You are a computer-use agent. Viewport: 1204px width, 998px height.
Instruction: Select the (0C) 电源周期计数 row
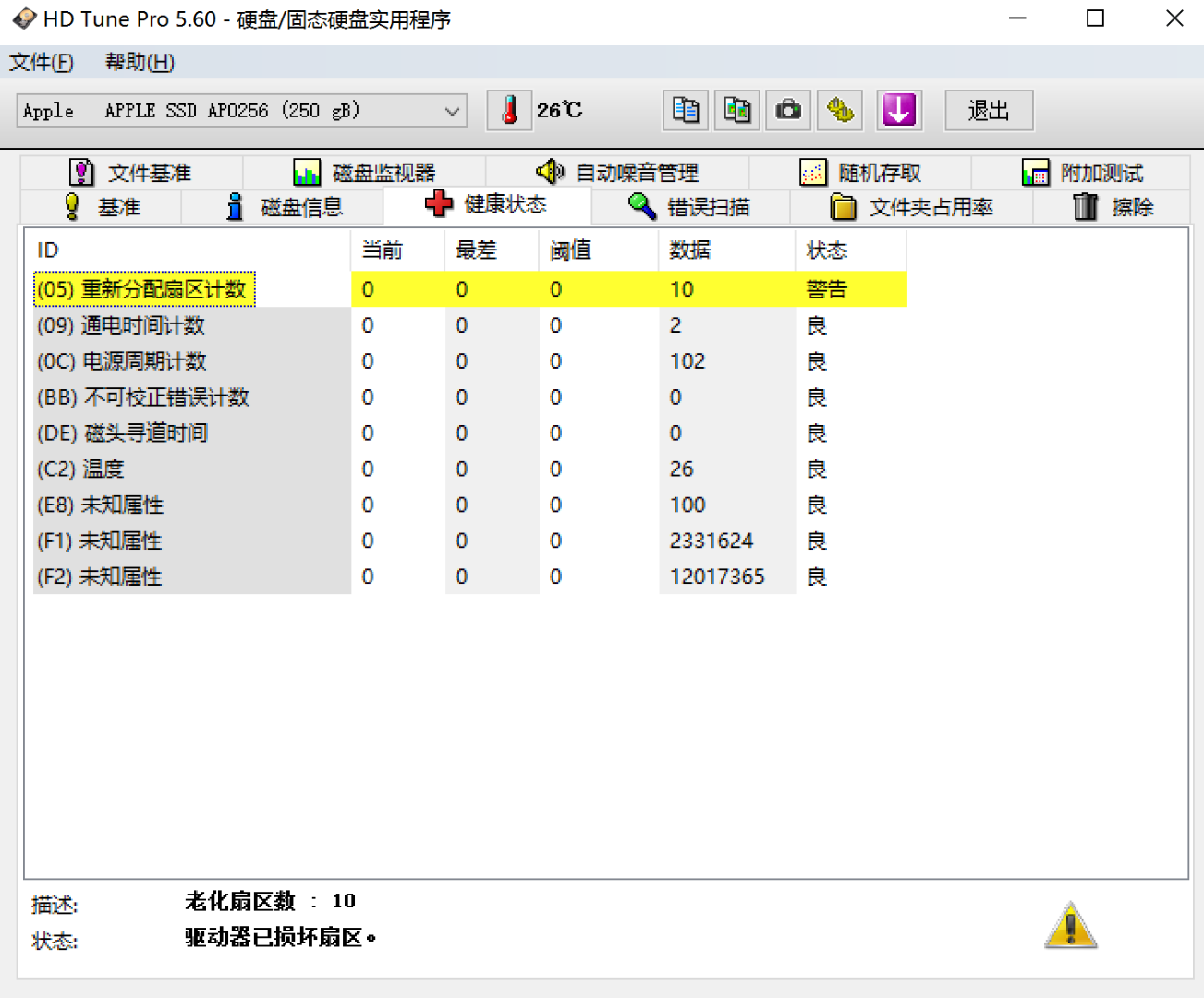469,361
